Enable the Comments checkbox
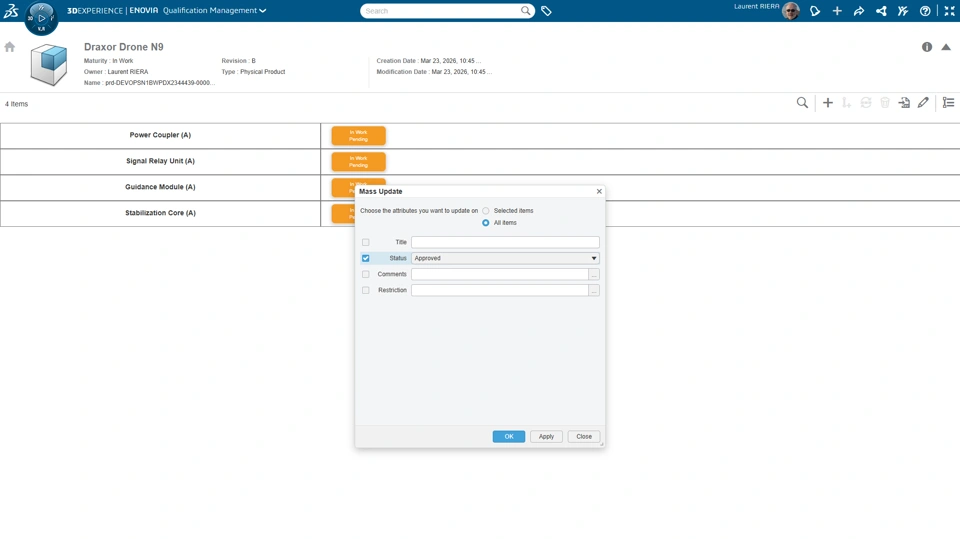960x539 pixels. [x=366, y=274]
